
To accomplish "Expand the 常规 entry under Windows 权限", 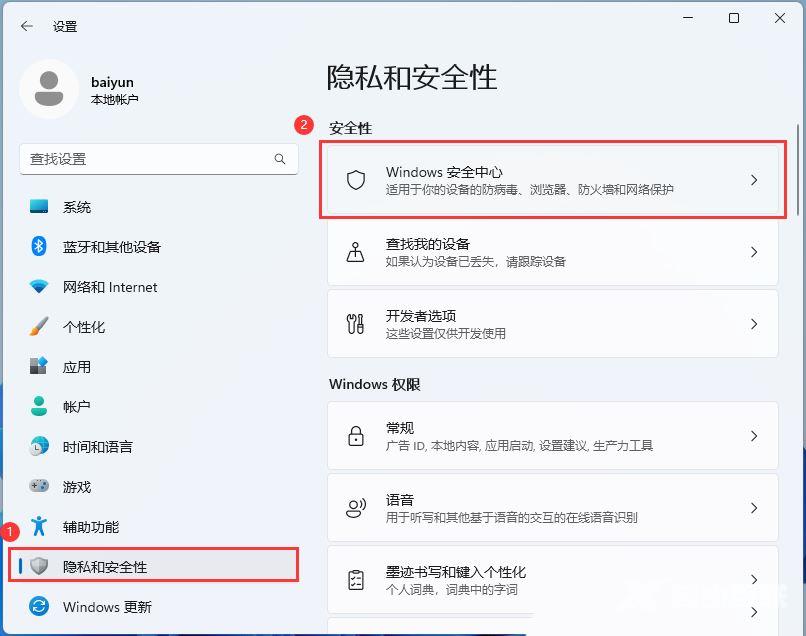I will [754, 436].
